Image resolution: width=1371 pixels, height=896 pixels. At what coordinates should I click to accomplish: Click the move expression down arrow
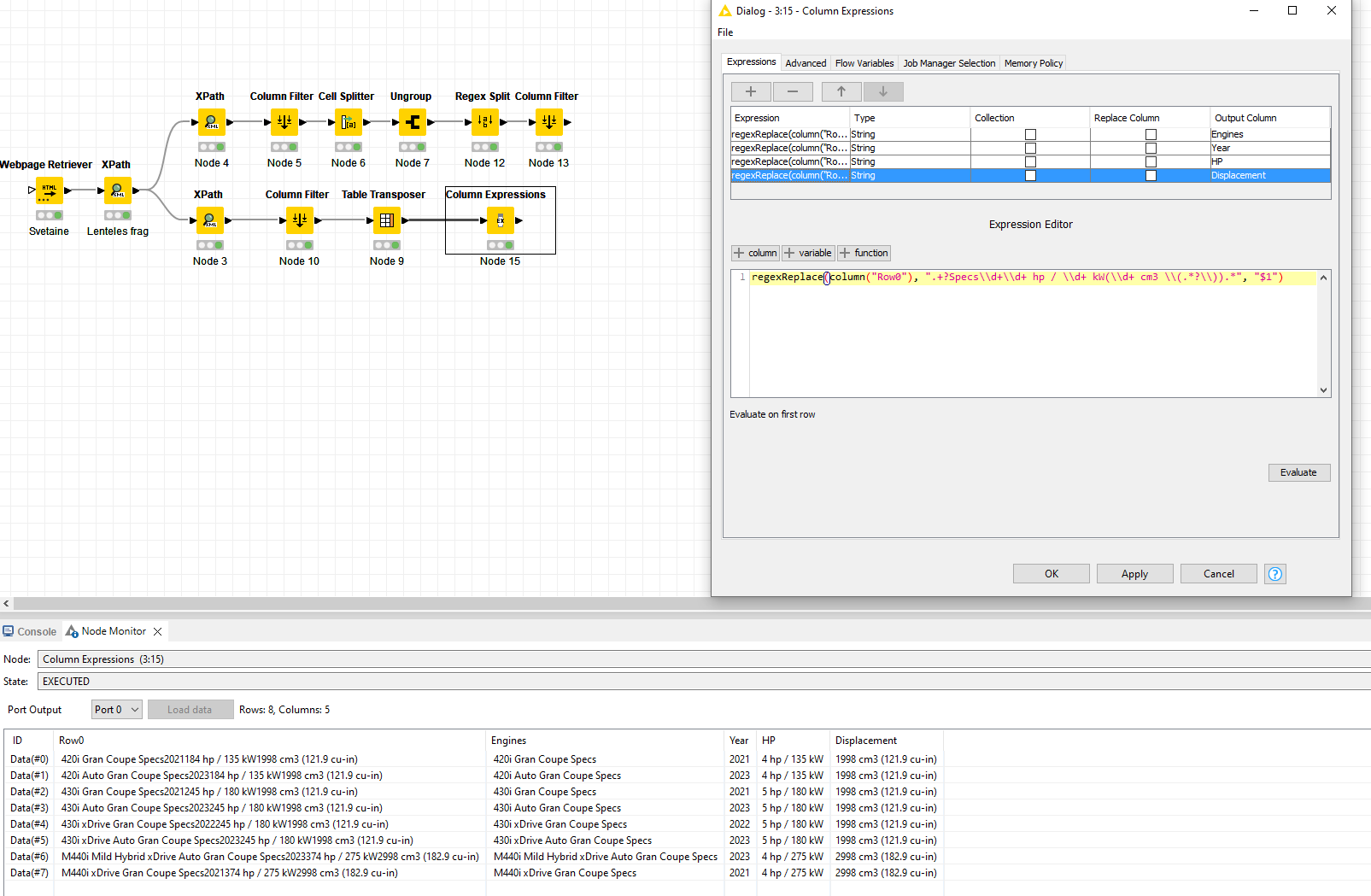(883, 91)
